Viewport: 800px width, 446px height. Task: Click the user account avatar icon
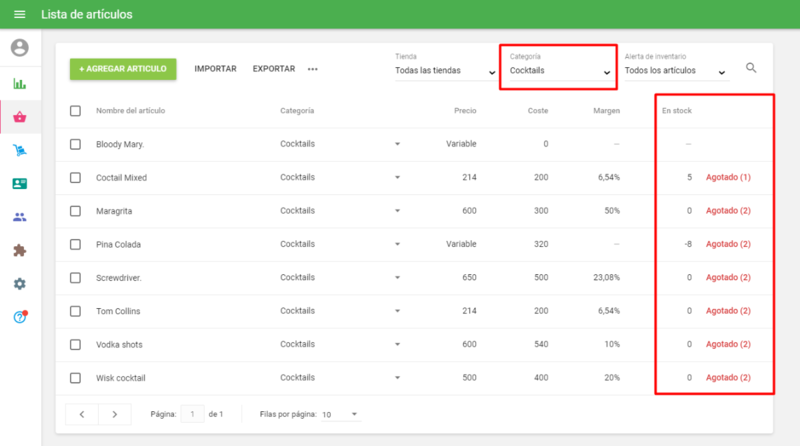20,48
